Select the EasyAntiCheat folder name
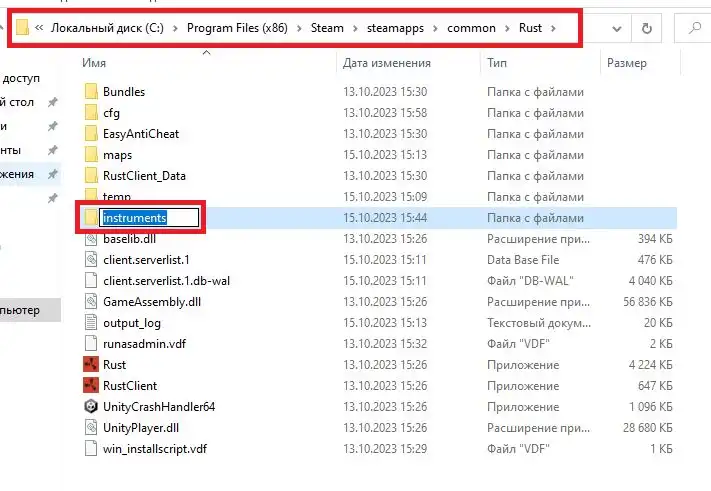 tap(141, 134)
